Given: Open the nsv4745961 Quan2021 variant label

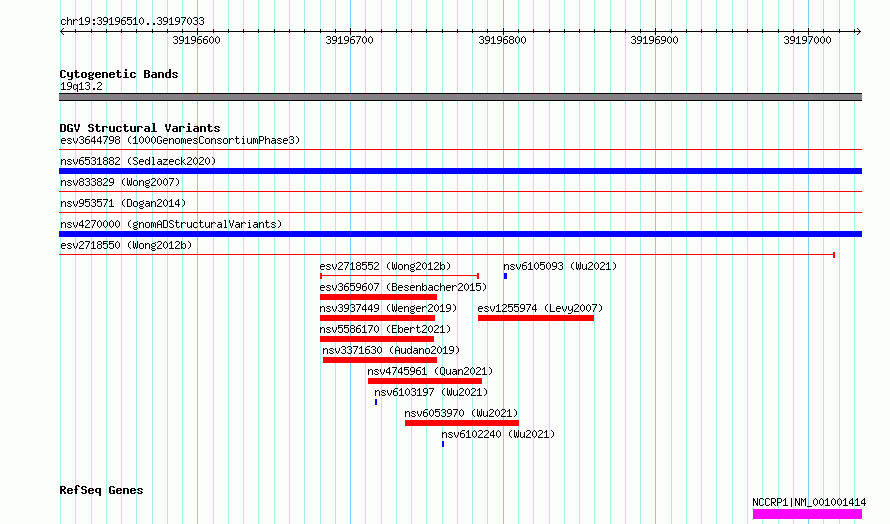Looking at the screenshot, I should click(x=430, y=371).
